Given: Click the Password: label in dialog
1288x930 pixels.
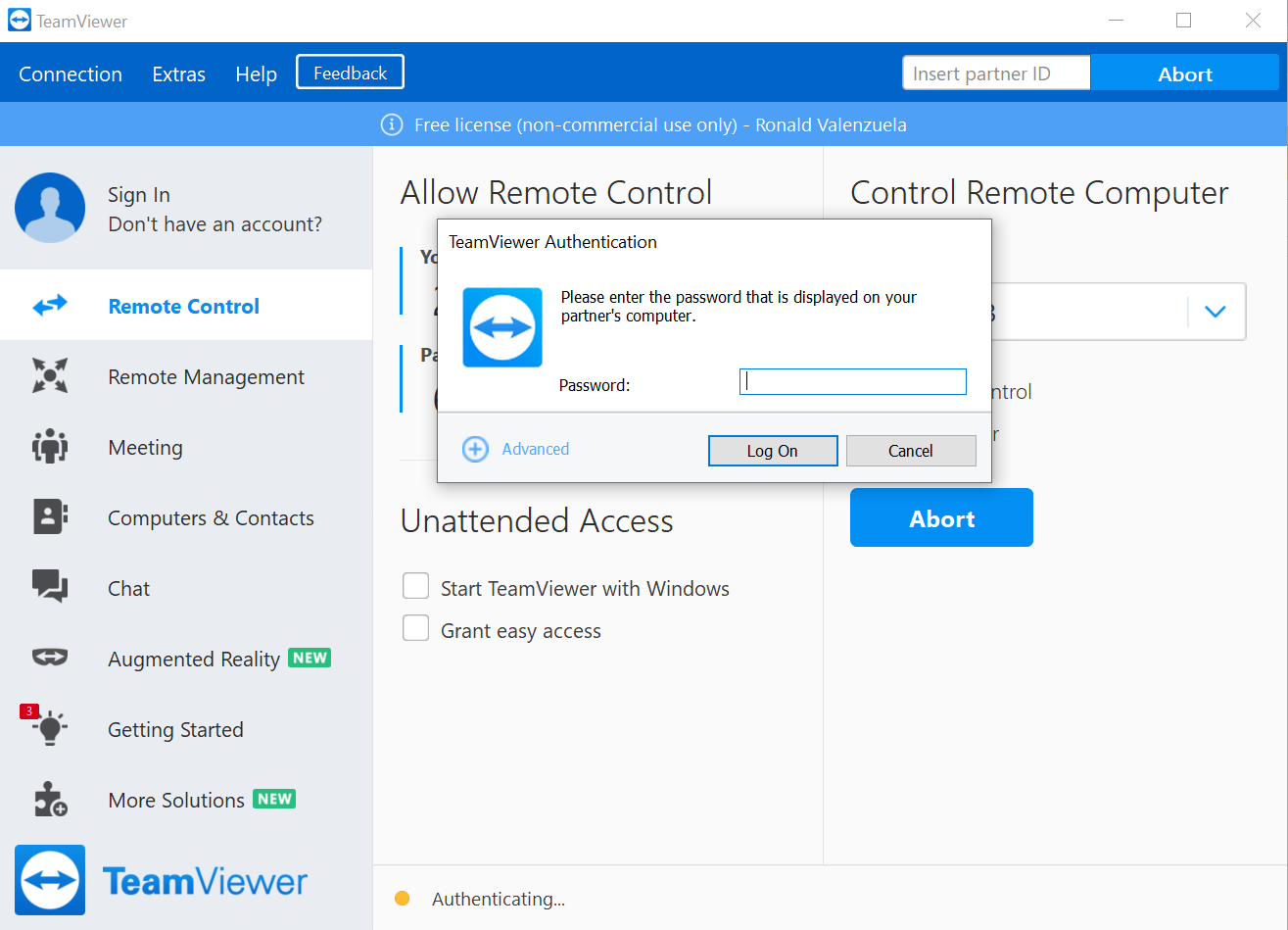Looking at the screenshot, I should 595,385.
